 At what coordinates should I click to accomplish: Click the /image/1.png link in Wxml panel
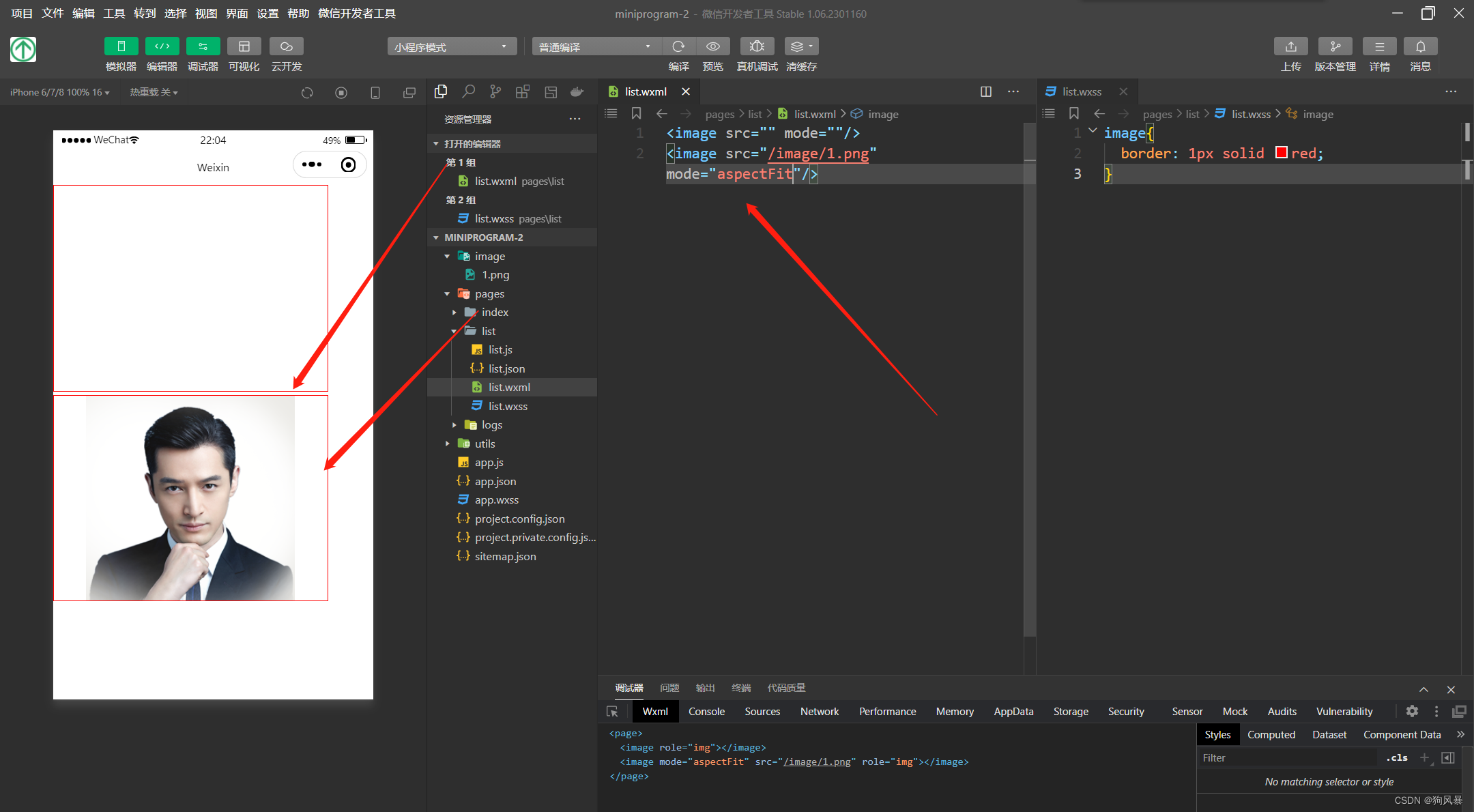click(x=817, y=762)
